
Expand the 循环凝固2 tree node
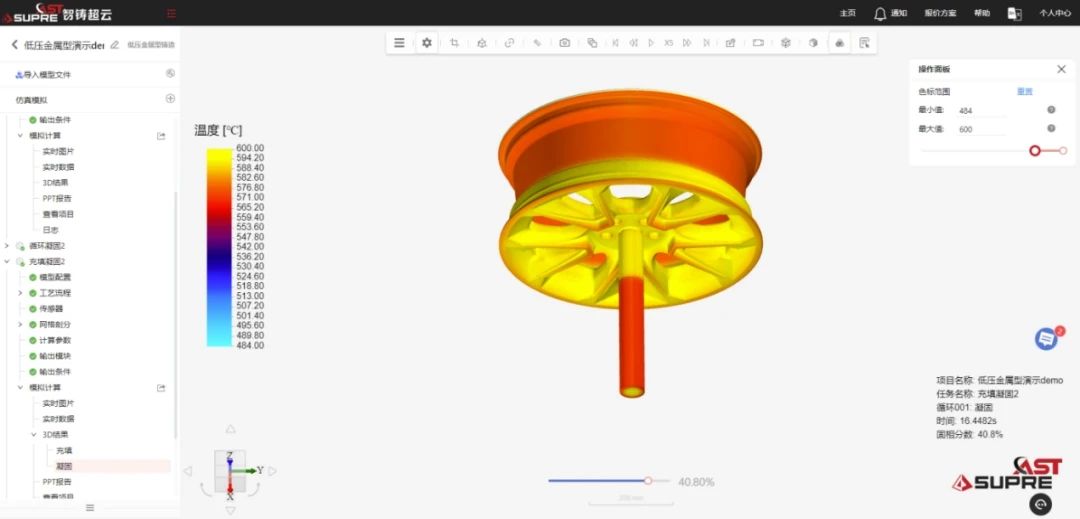pos(8,246)
